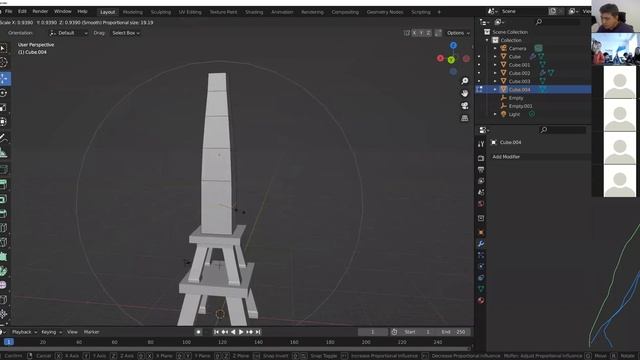Image resolution: width=640 pixels, height=360 pixels.
Task: Open the Marker menu in timeline
Action: pos(91,332)
